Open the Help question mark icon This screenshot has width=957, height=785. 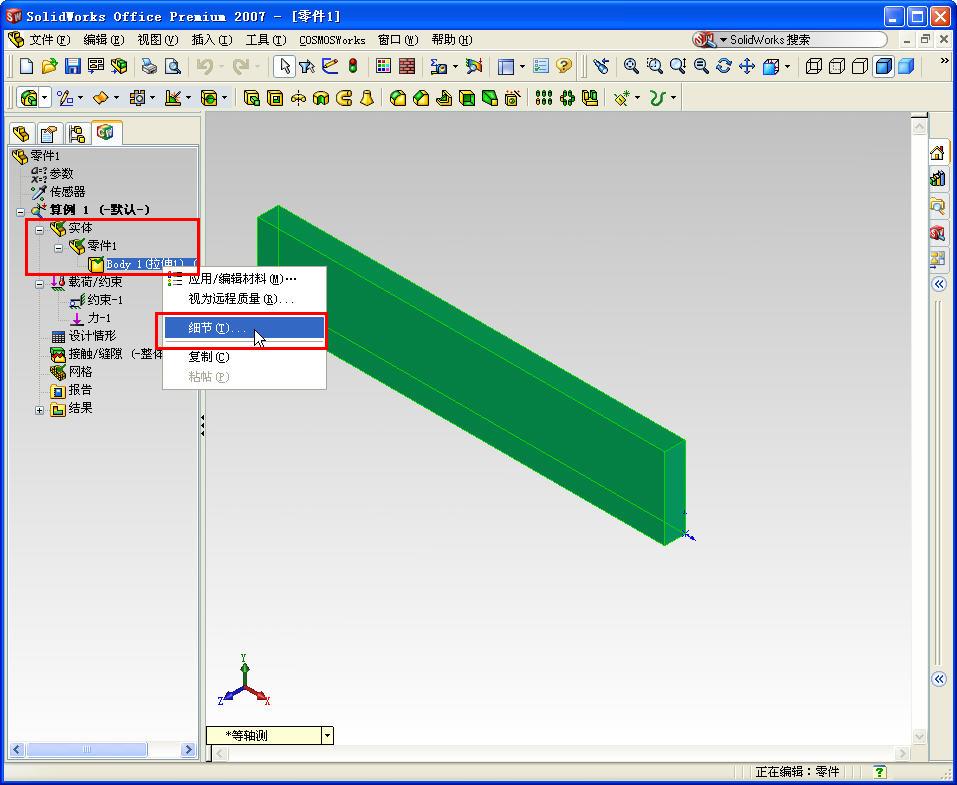564,66
